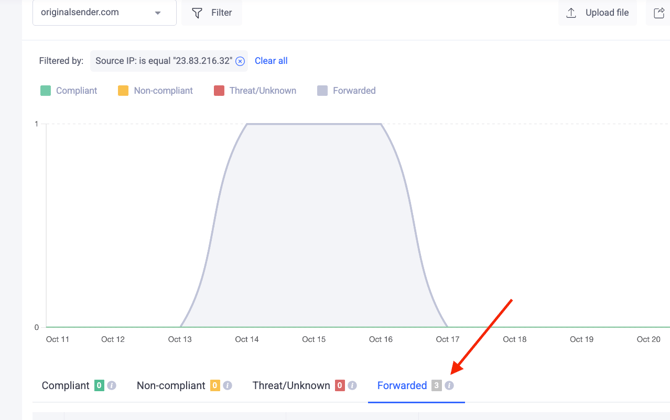670x420 pixels.
Task: Open the Threat/Unknown tab
Action: tap(291, 385)
